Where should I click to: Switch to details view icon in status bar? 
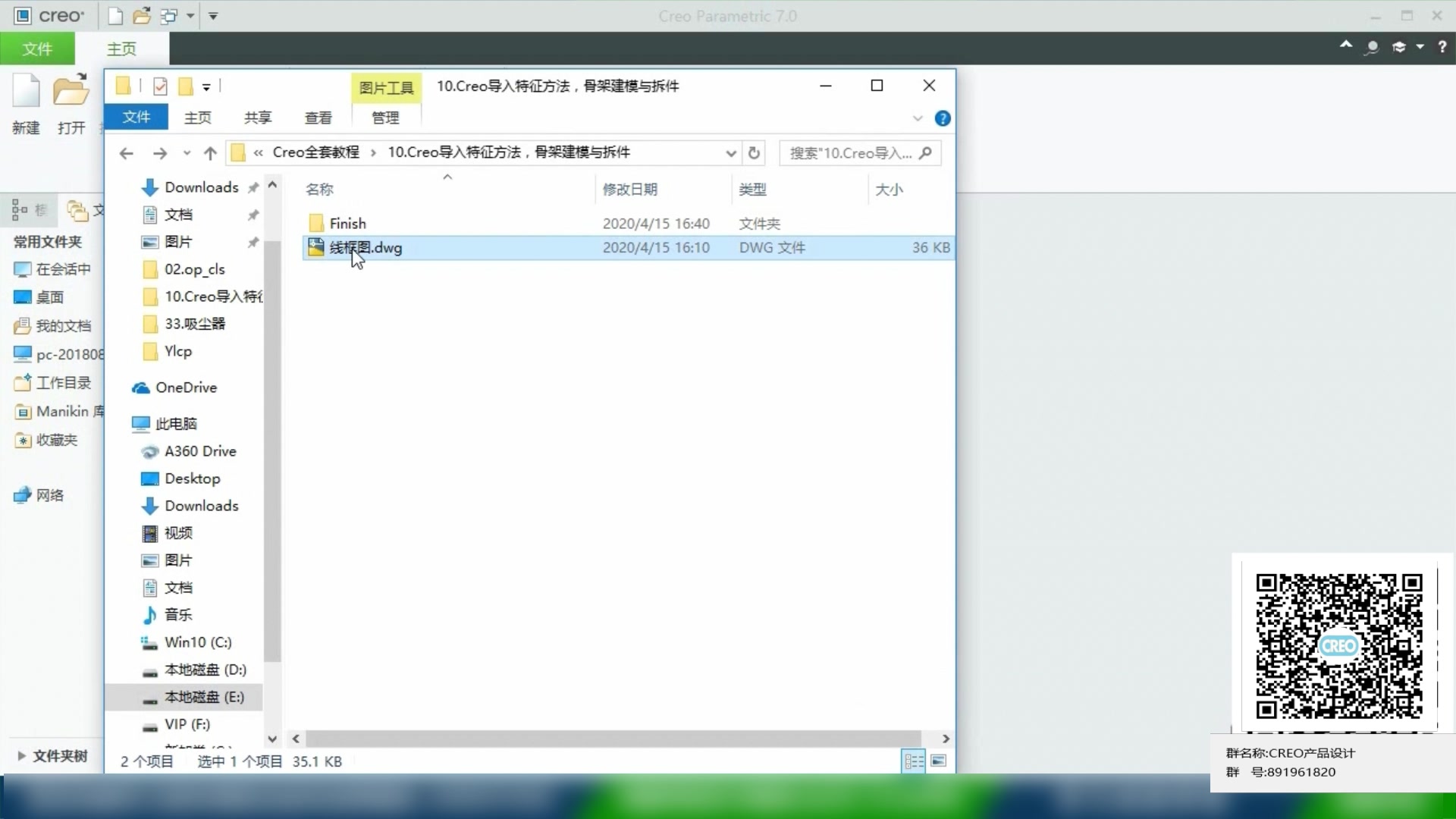click(914, 761)
